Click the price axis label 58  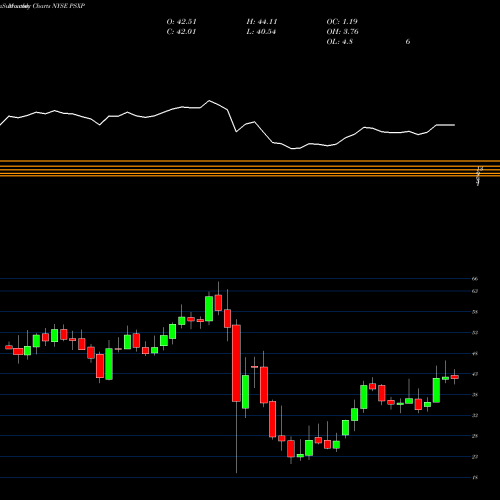click(x=475, y=312)
